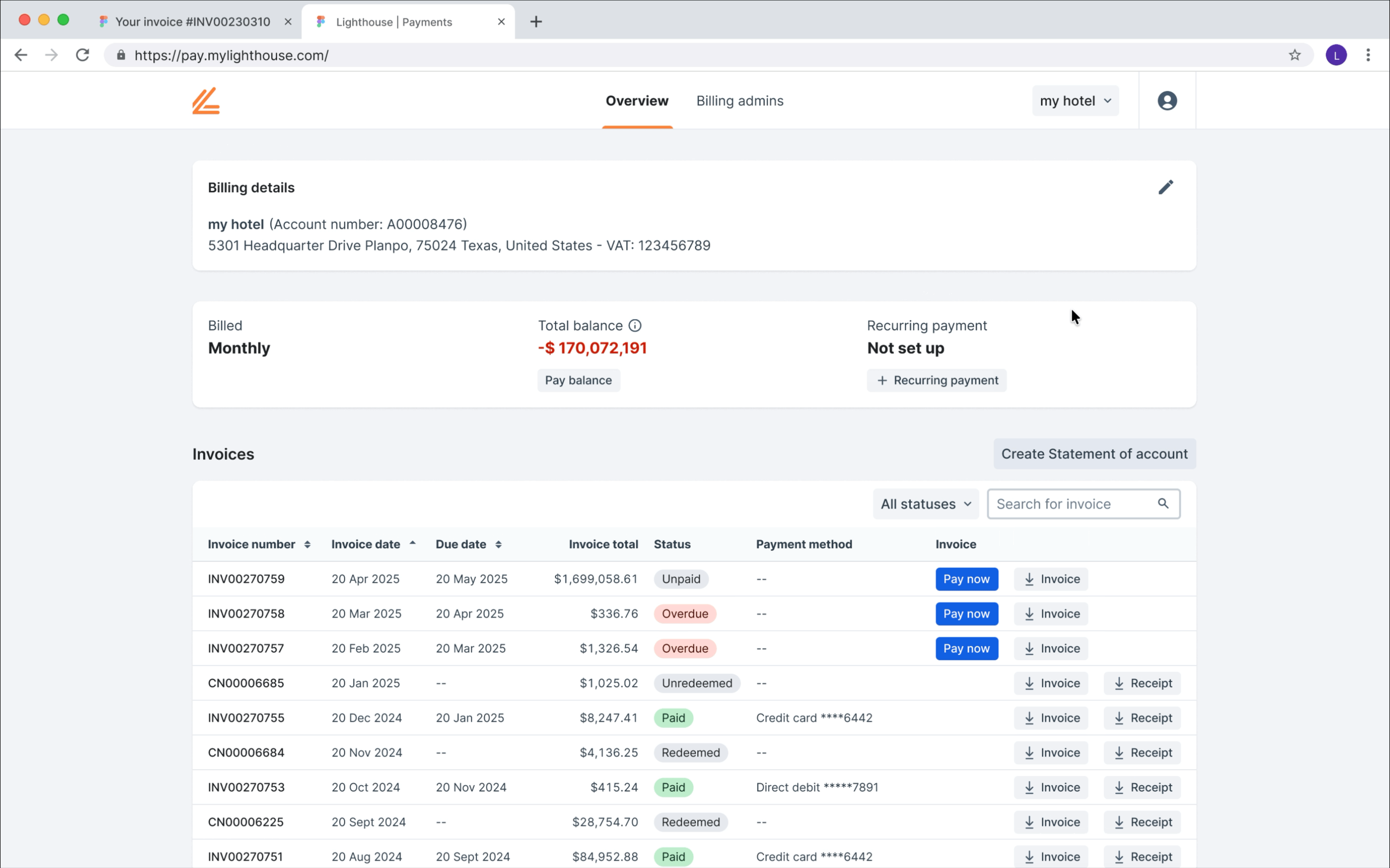
Task: Close the Your invoice #INV00230310 tab
Action: pos(288,22)
